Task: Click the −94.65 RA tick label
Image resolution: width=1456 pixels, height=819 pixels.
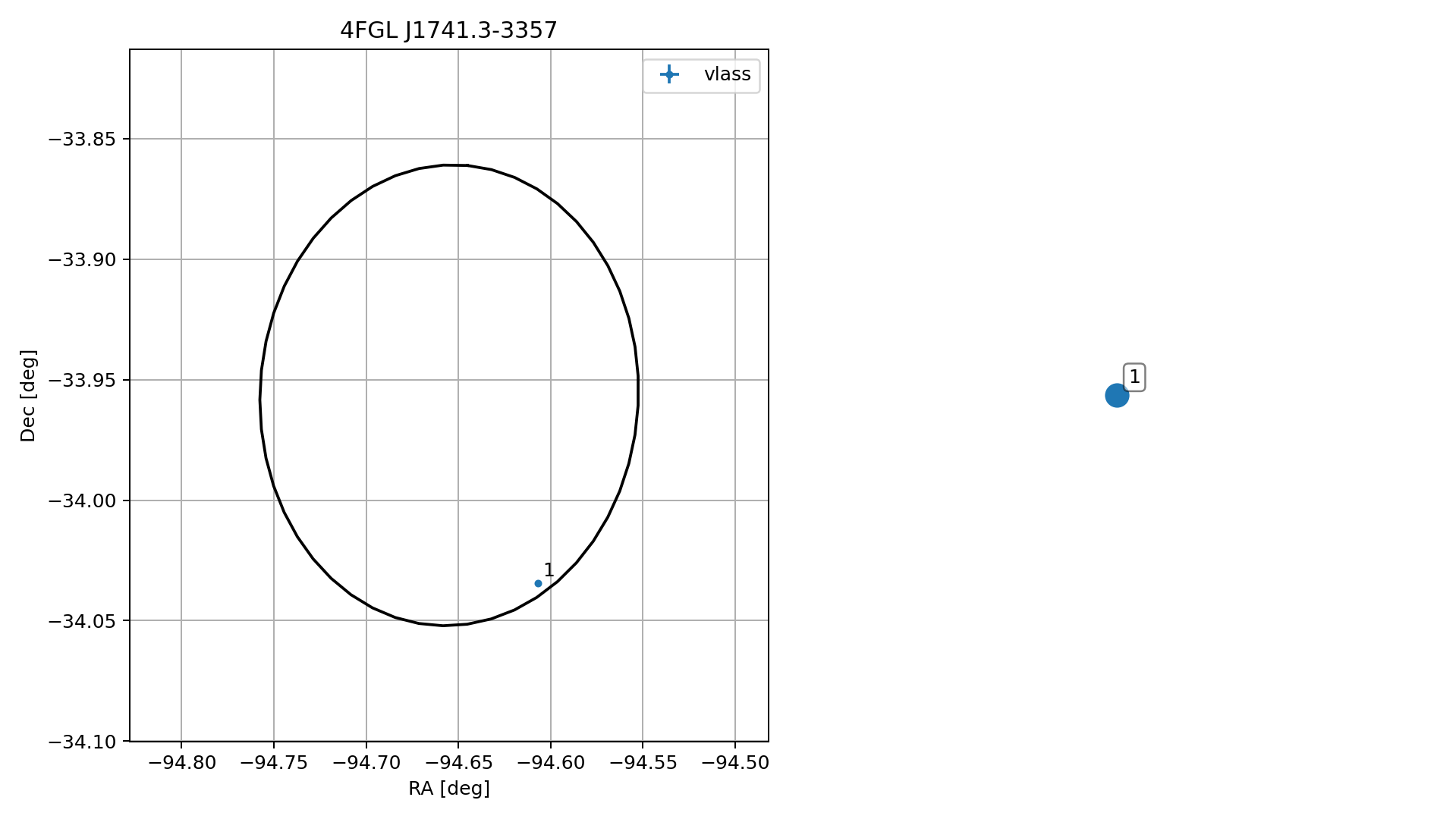Action: [458, 763]
